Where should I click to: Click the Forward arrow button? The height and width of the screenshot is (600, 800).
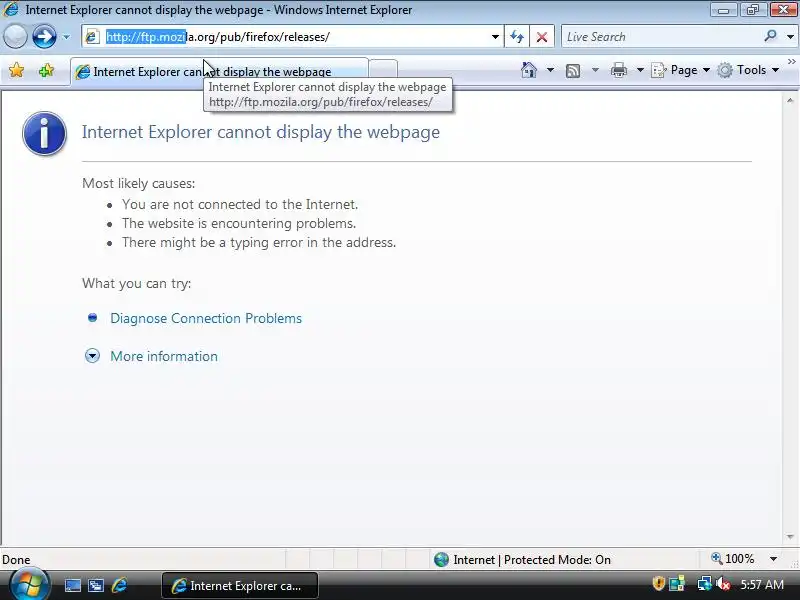point(44,37)
